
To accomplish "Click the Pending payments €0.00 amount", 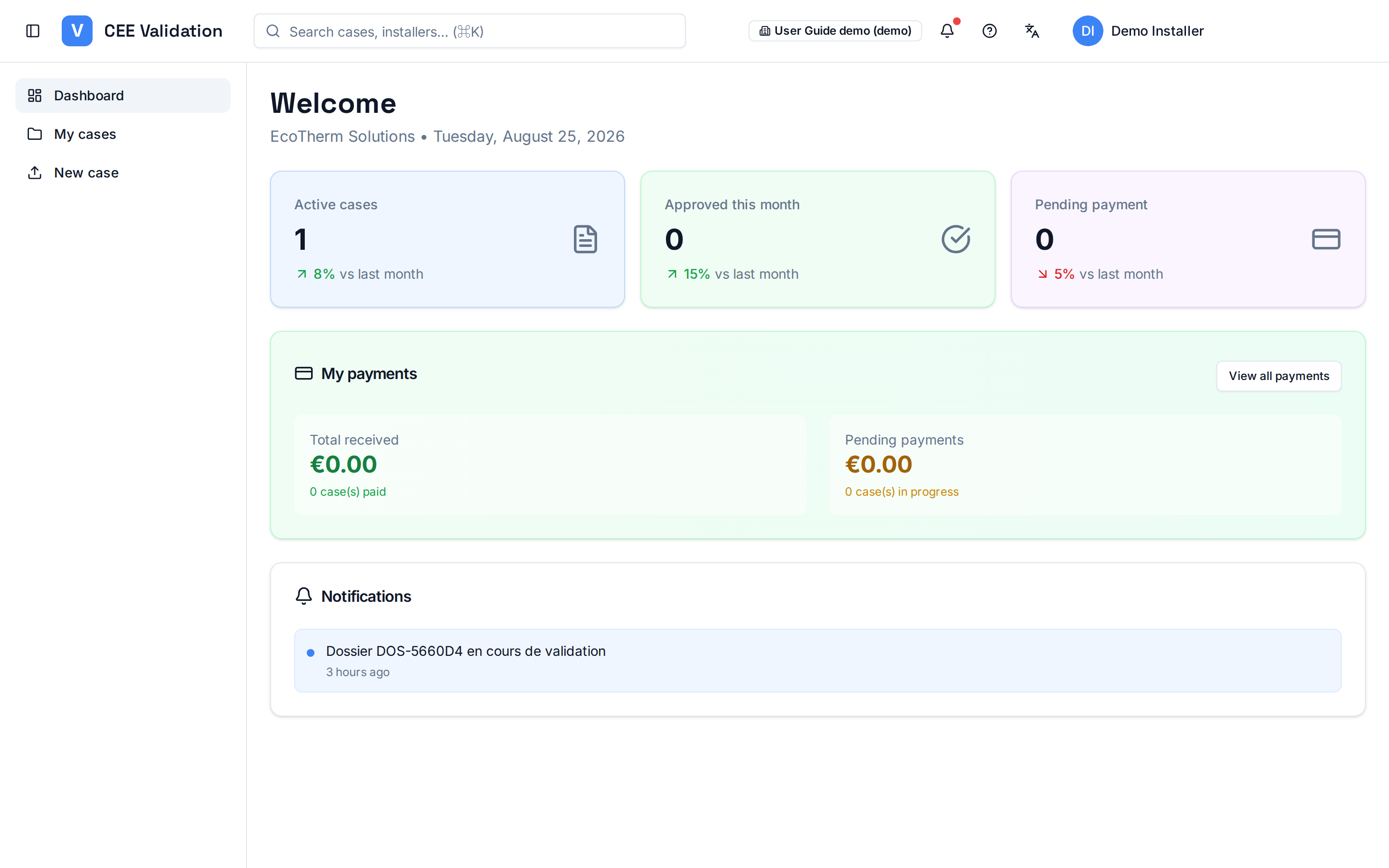I will pyautogui.click(x=878, y=464).
